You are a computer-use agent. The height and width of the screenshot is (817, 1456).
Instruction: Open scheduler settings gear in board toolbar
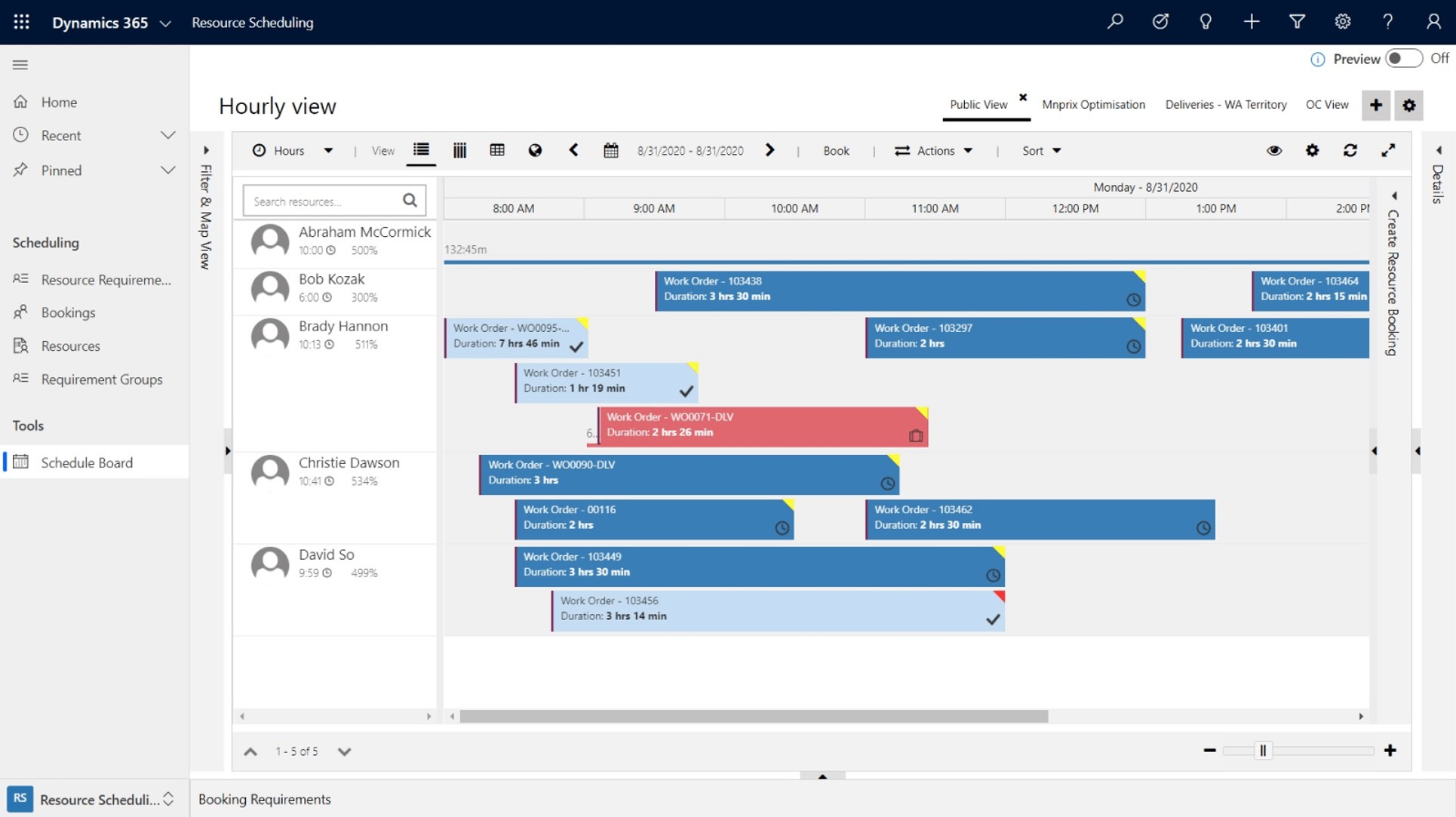click(1313, 150)
